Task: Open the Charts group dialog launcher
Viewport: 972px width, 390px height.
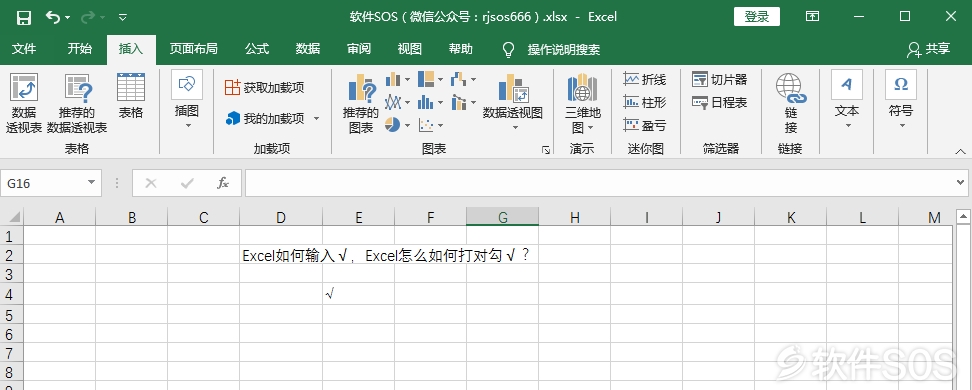Action: coord(546,149)
